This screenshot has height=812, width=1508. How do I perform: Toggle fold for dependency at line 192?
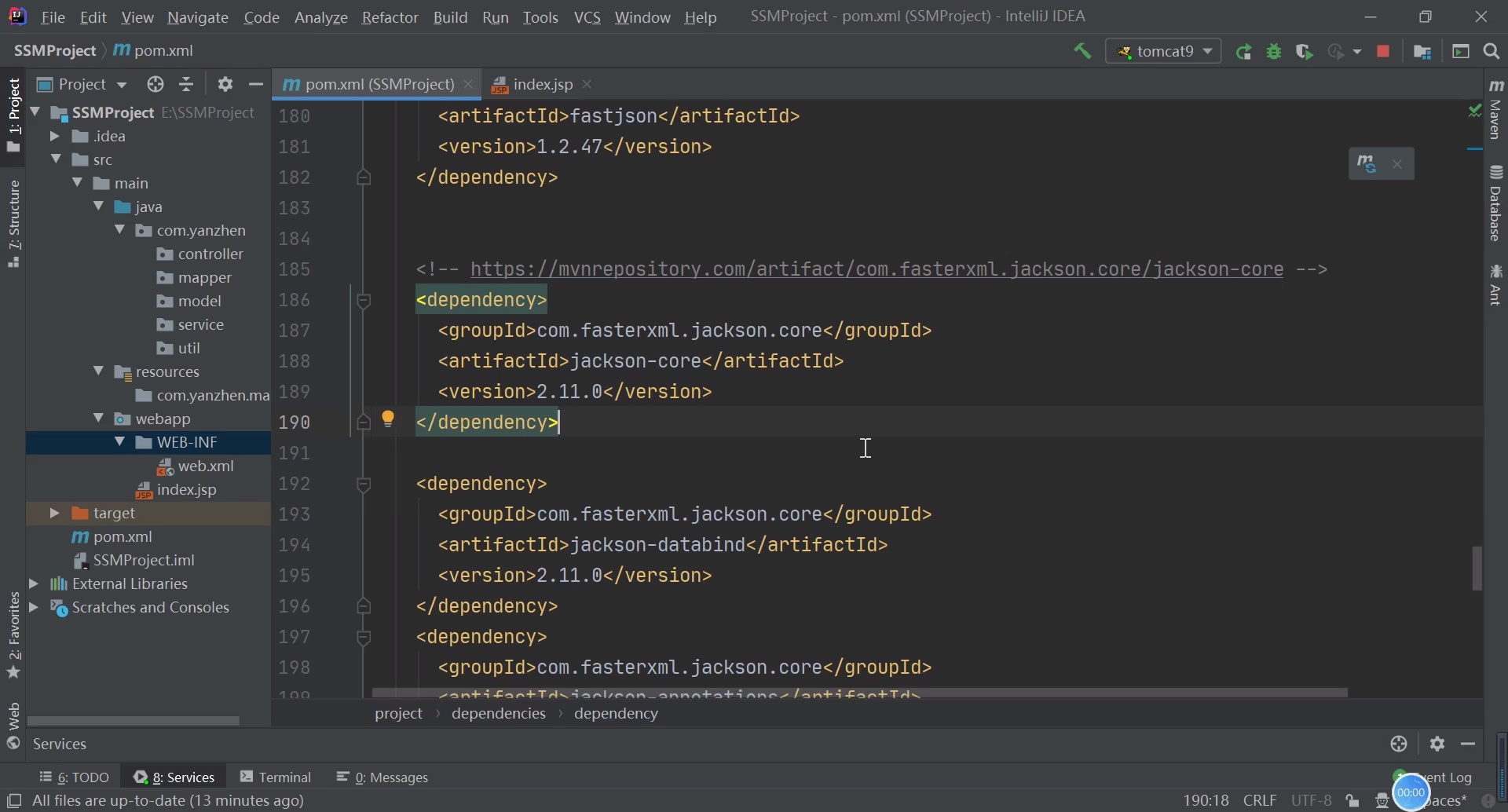click(364, 485)
